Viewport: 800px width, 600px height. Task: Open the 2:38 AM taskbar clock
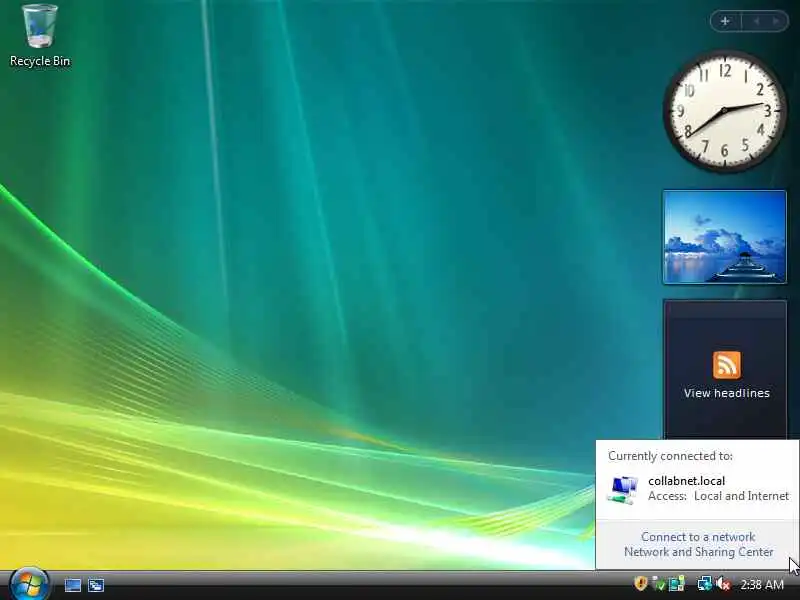[x=762, y=584]
